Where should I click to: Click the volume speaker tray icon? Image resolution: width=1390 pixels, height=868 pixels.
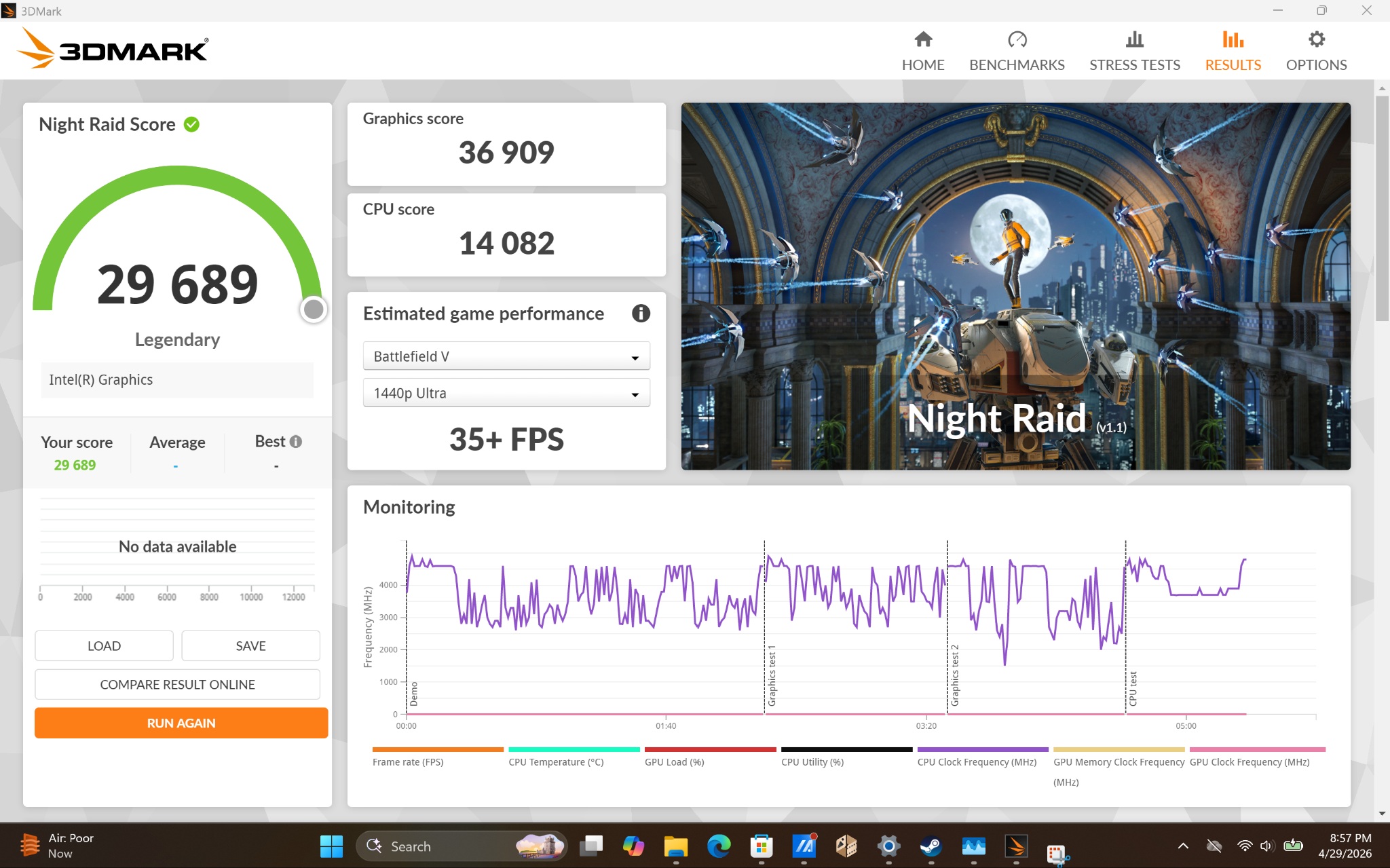[x=1266, y=846]
